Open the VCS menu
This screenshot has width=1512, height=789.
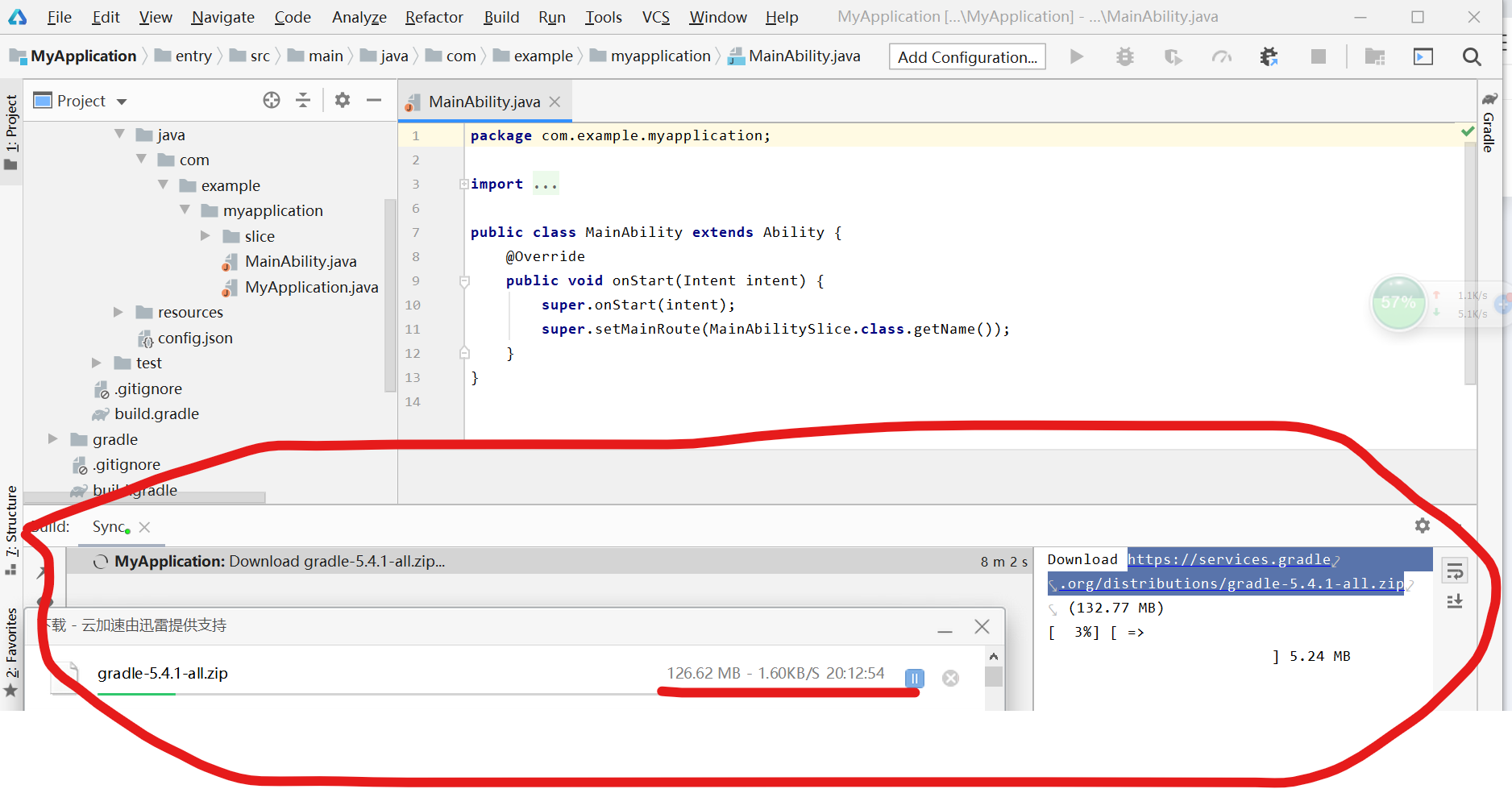[656, 17]
